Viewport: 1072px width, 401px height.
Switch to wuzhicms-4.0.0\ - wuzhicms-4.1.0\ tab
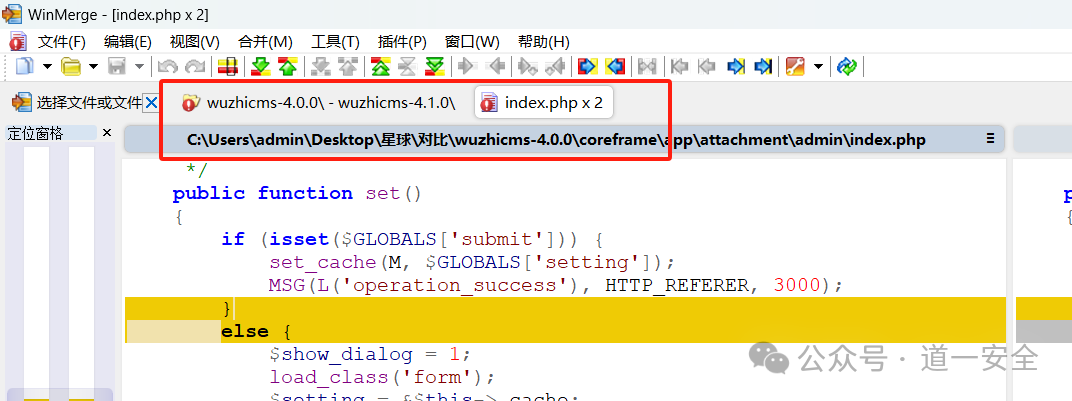pyautogui.click(x=320, y=103)
